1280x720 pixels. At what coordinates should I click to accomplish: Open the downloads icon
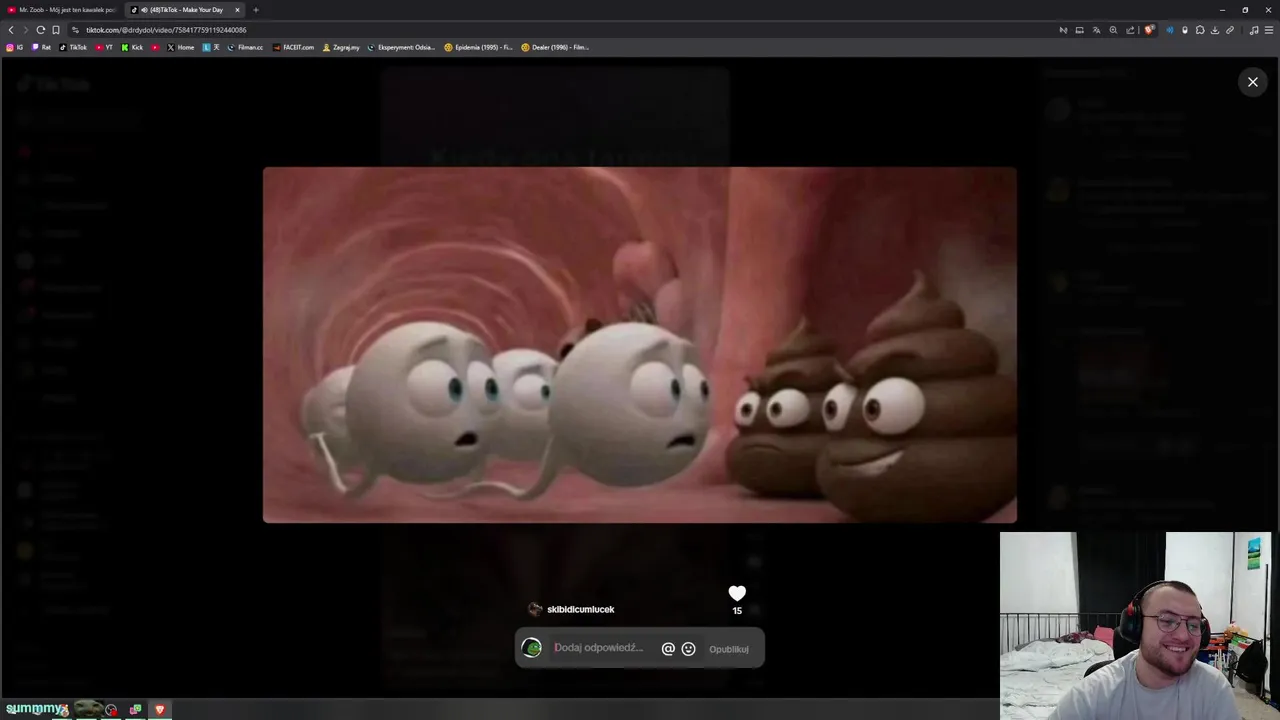pos(1215,30)
